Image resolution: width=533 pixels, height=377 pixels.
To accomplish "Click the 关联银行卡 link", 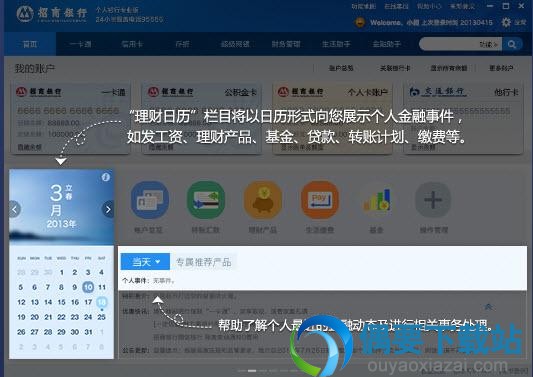I will [x=395, y=68].
